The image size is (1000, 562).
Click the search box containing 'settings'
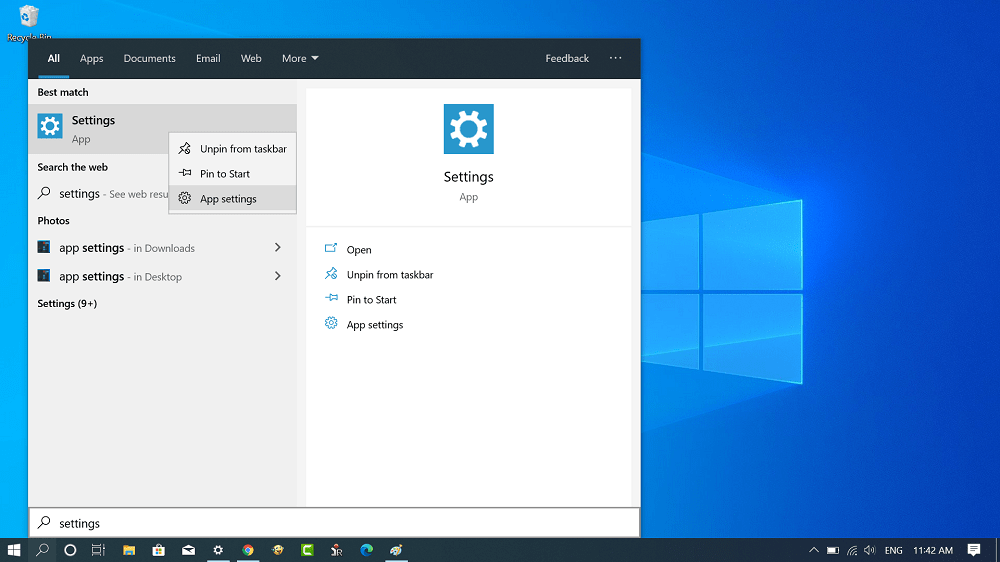334,523
